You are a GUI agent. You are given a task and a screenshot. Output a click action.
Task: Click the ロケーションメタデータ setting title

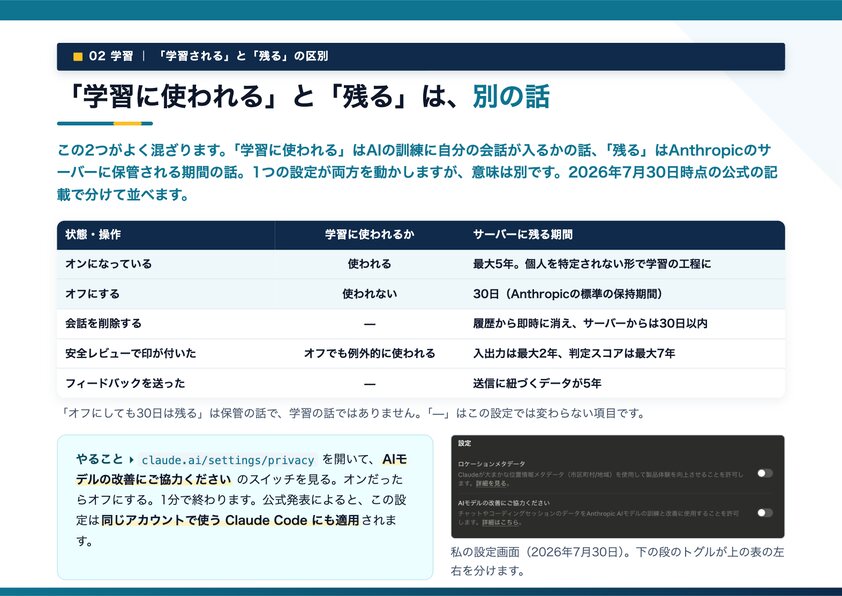[492, 464]
